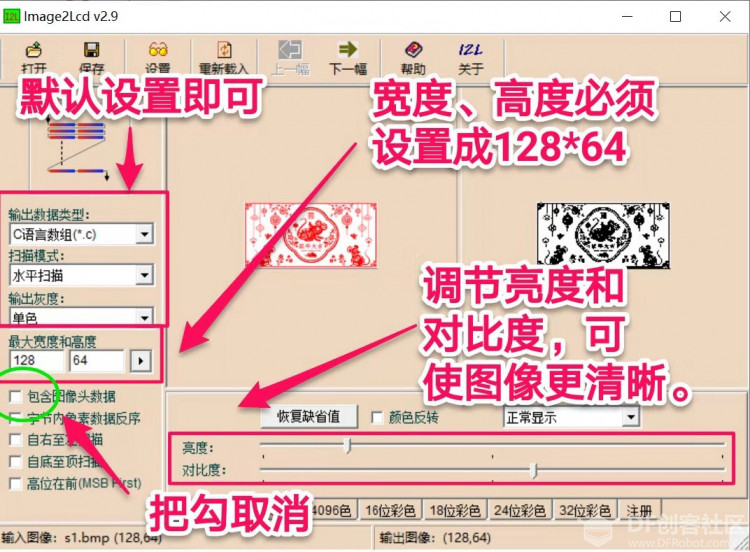Go to previous image 上一幅
Viewport: 750px width, 552px height.
290,56
